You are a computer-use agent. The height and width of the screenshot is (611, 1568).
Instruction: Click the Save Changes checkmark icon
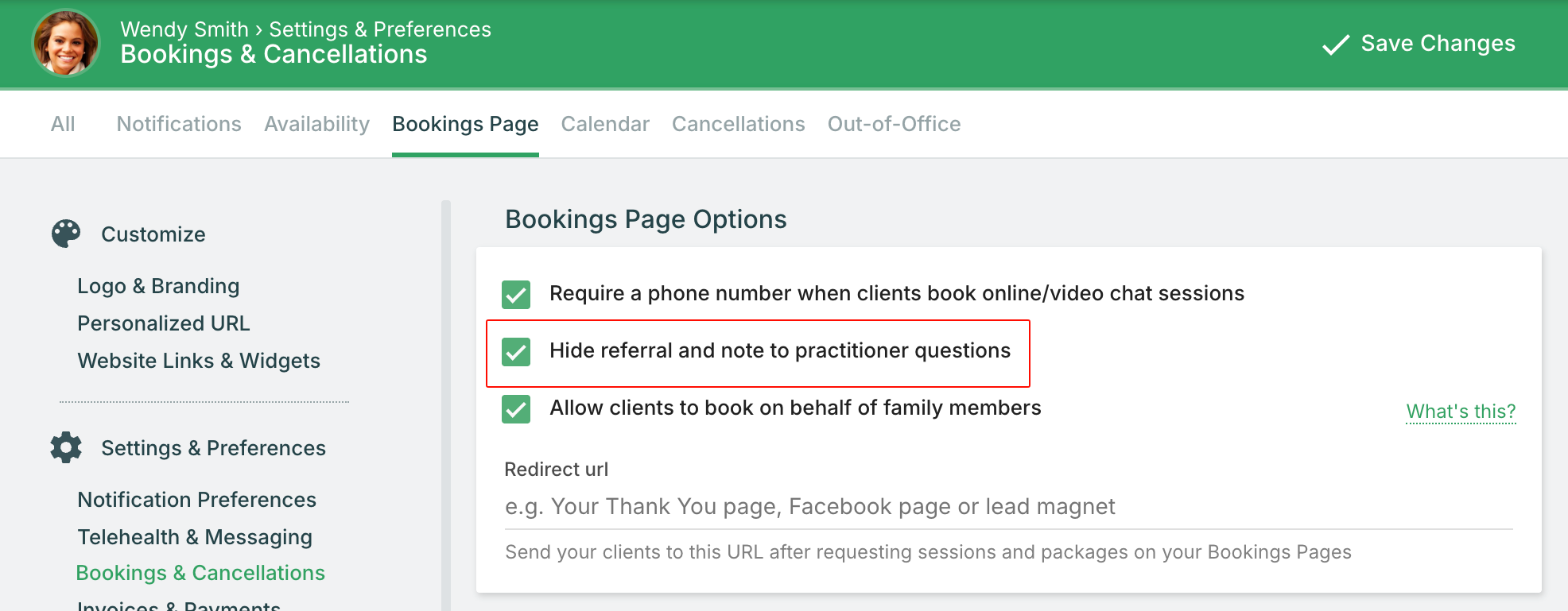click(1336, 44)
